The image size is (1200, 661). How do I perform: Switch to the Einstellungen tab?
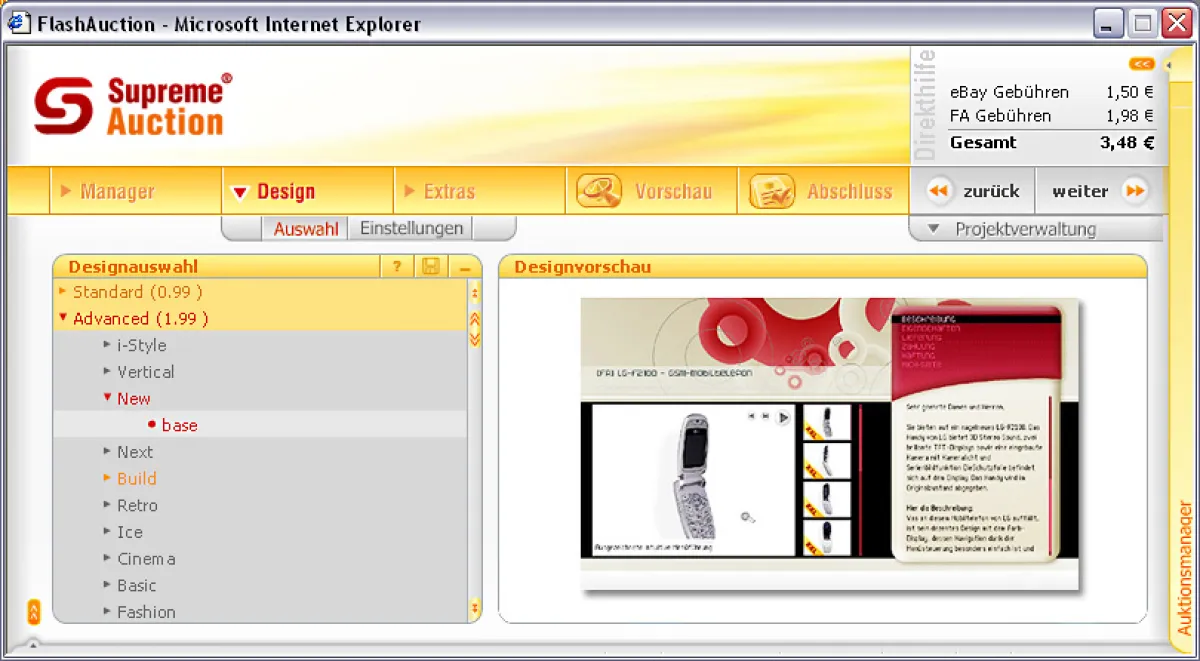pos(410,228)
